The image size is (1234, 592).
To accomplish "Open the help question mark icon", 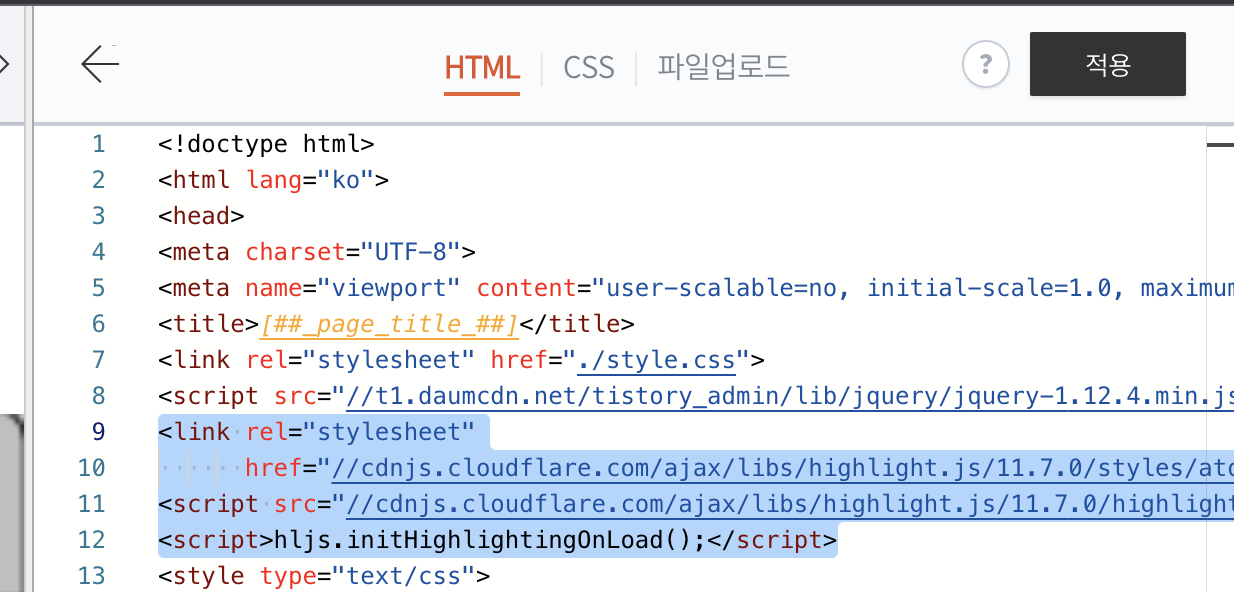I will pos(986,65).
